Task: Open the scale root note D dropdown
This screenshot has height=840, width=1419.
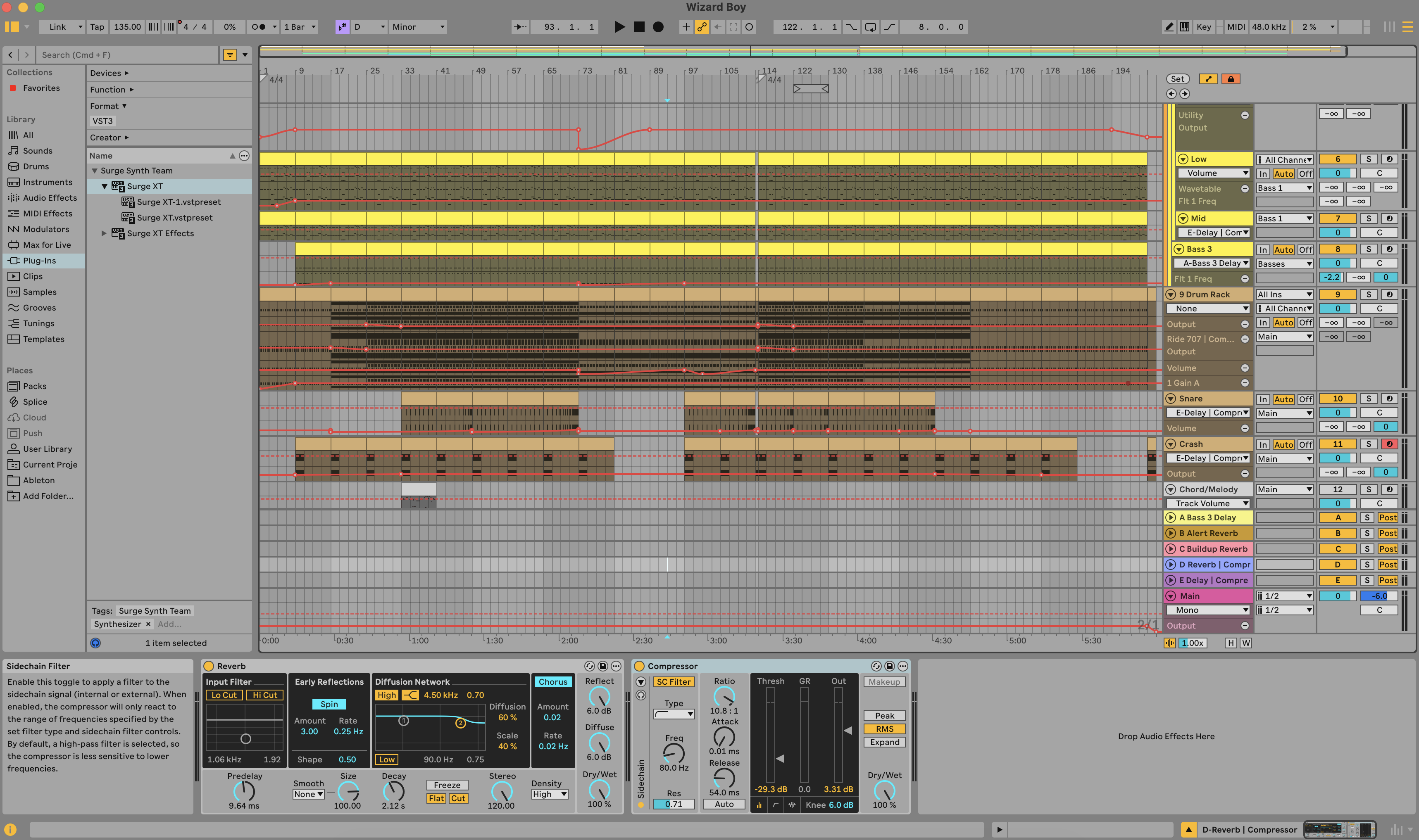Action: tap(369, 26)
